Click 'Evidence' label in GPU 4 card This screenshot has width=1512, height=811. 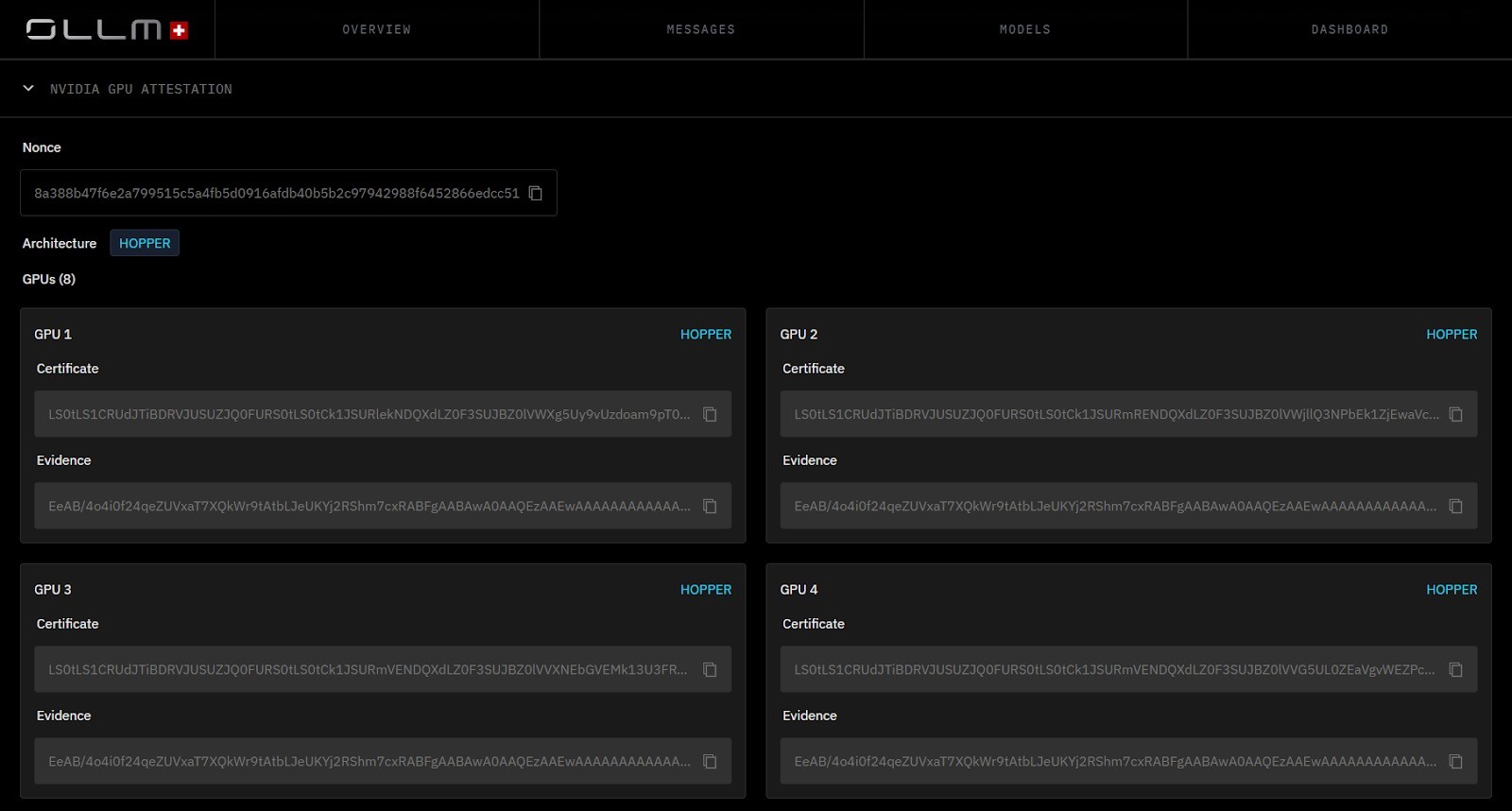810,716
